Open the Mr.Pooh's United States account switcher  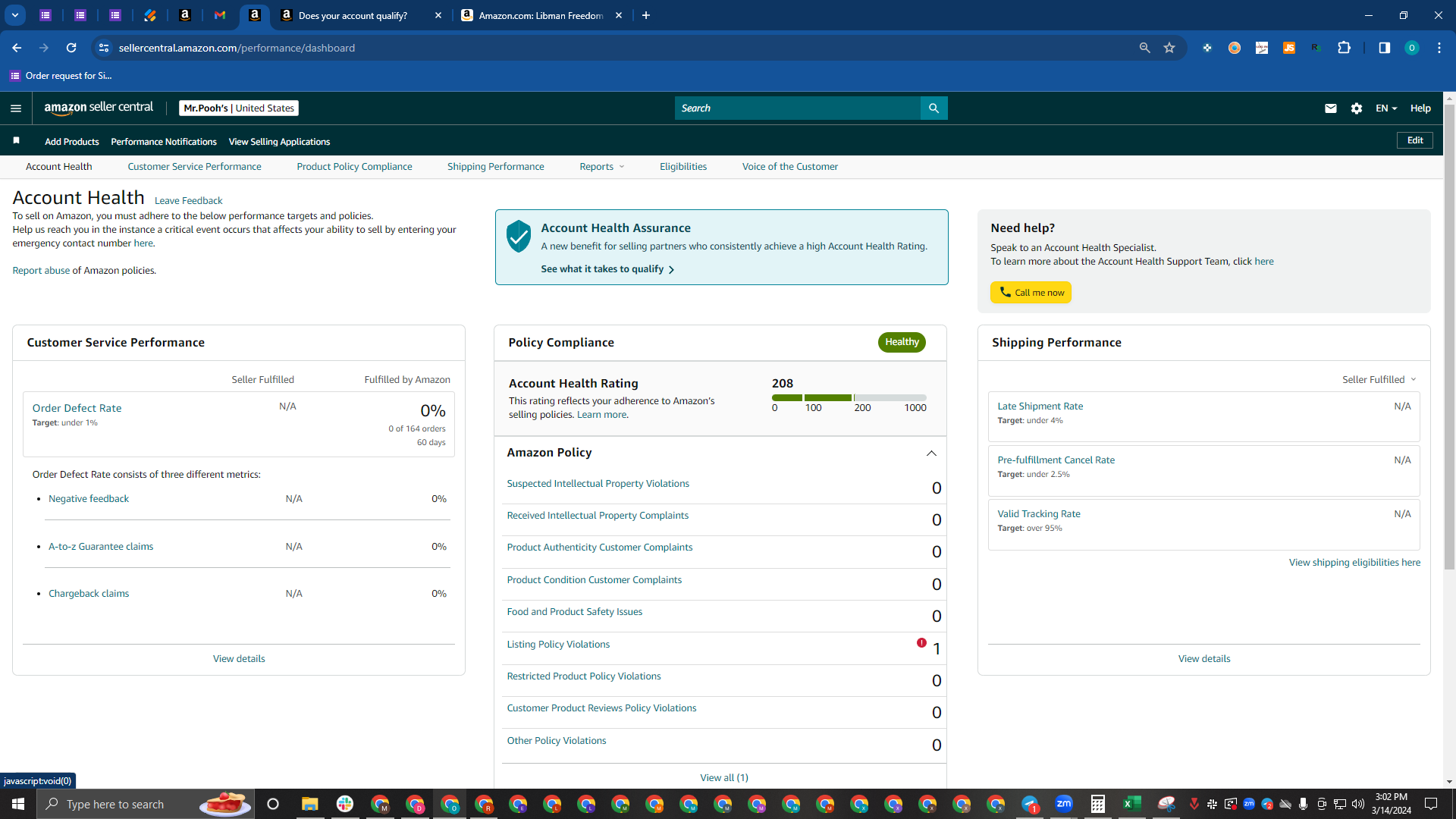point(239,108)
